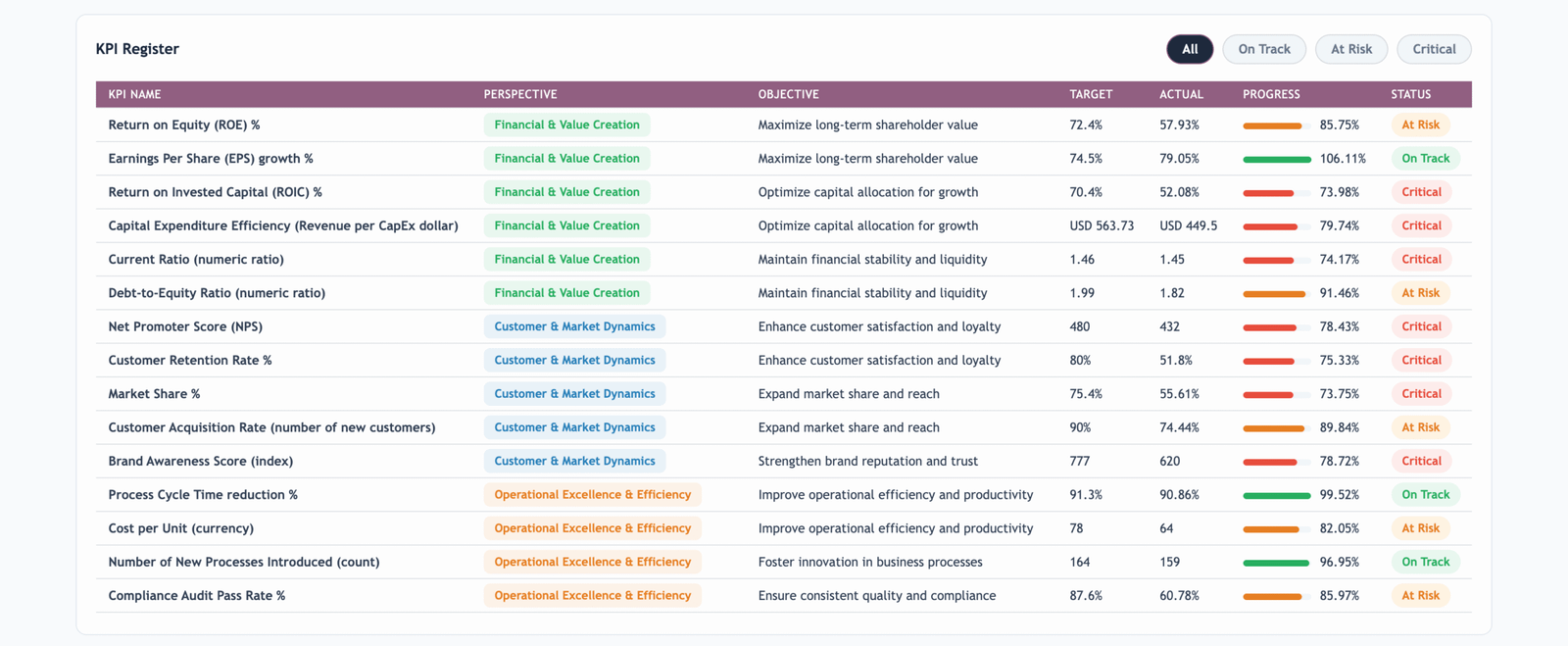The image size is (1568, 646).
Task: Click target value '164' for New Processes
Action: click(x=1080, y=562)
